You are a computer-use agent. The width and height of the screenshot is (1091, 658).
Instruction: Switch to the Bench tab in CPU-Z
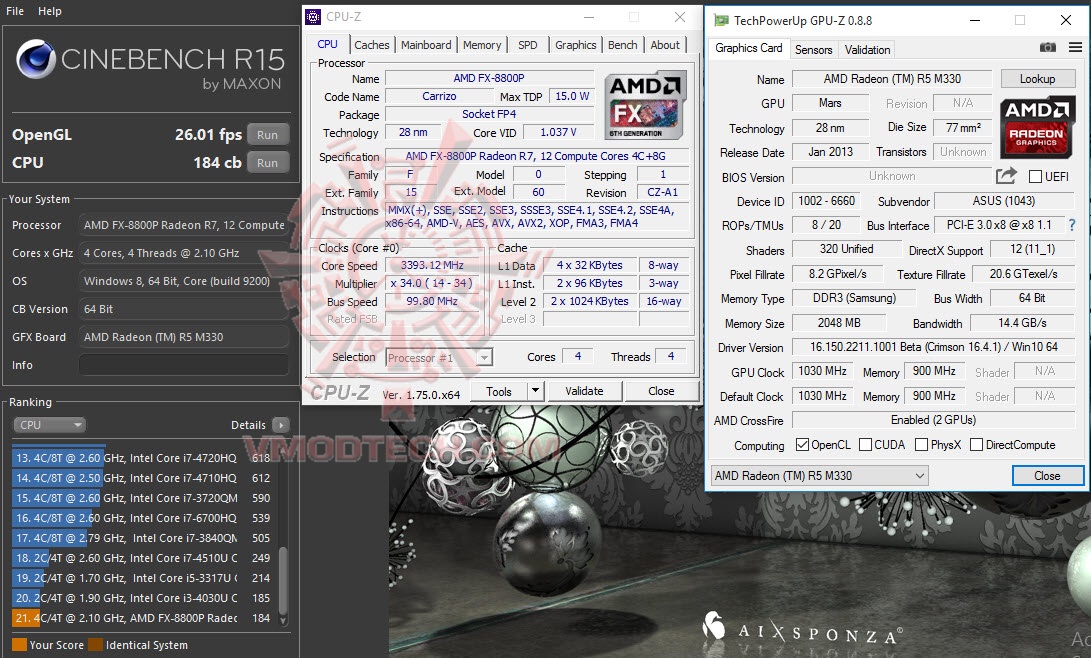[x=622, y=45]
